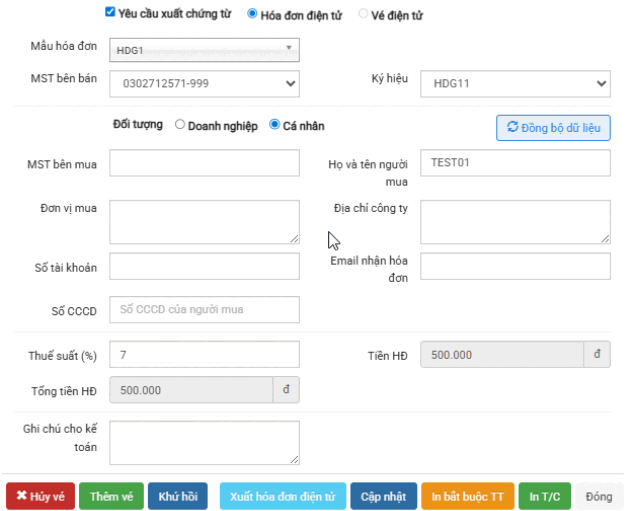Click the Đồng bộ dữ liệu sync button
This screenshot has width=632, height=511.
(x=553, y=128)
